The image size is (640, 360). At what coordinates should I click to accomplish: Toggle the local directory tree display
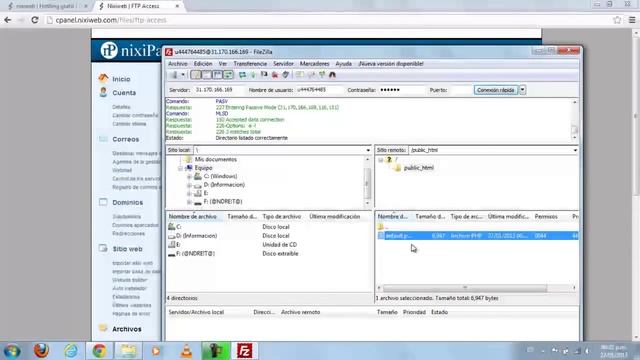[207, 75]
